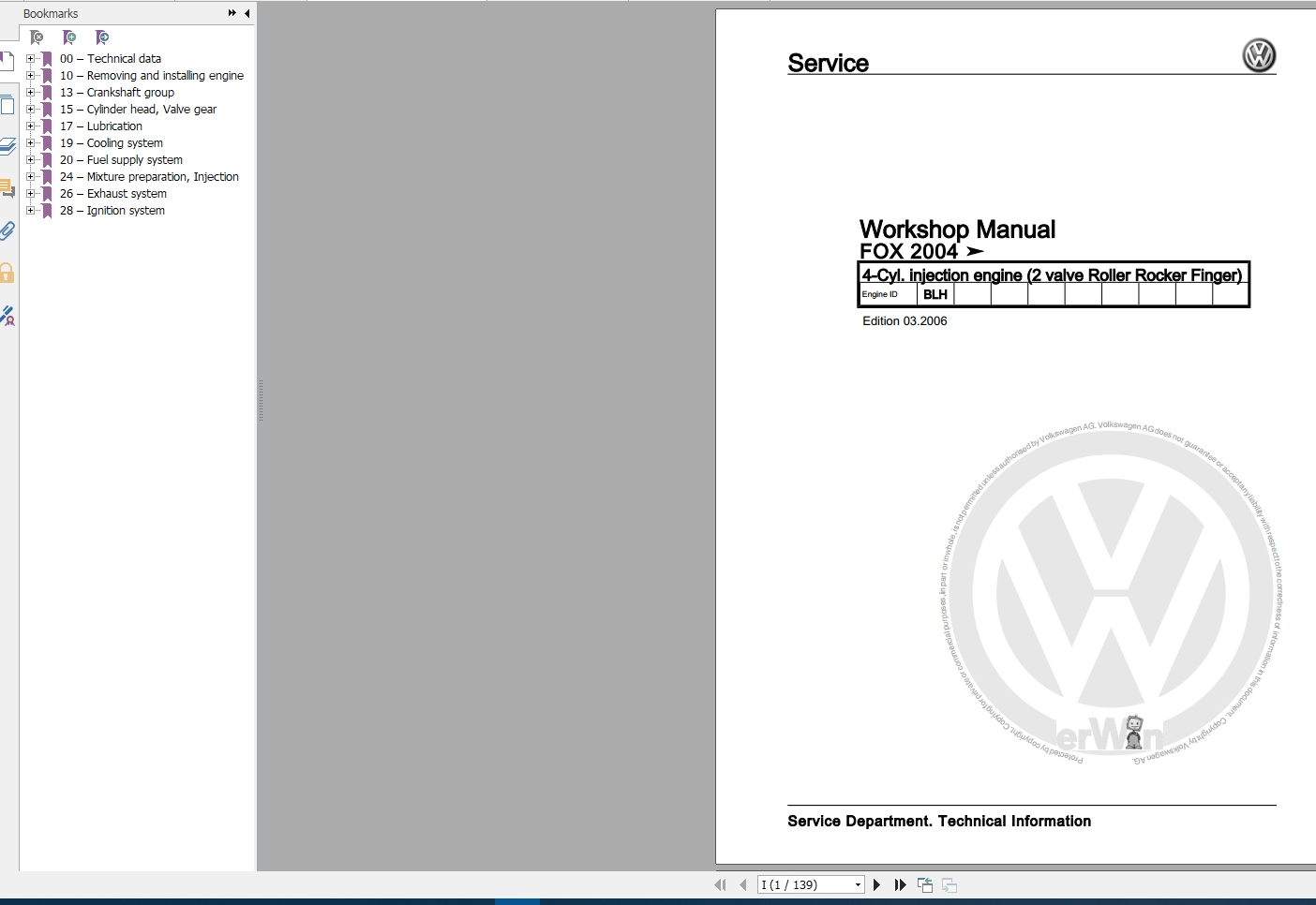The height and width of the screenshot is (905, 1316).
Task: Click the bookmark icon beside Removing and installing engine
Action: tap(47, 75)
